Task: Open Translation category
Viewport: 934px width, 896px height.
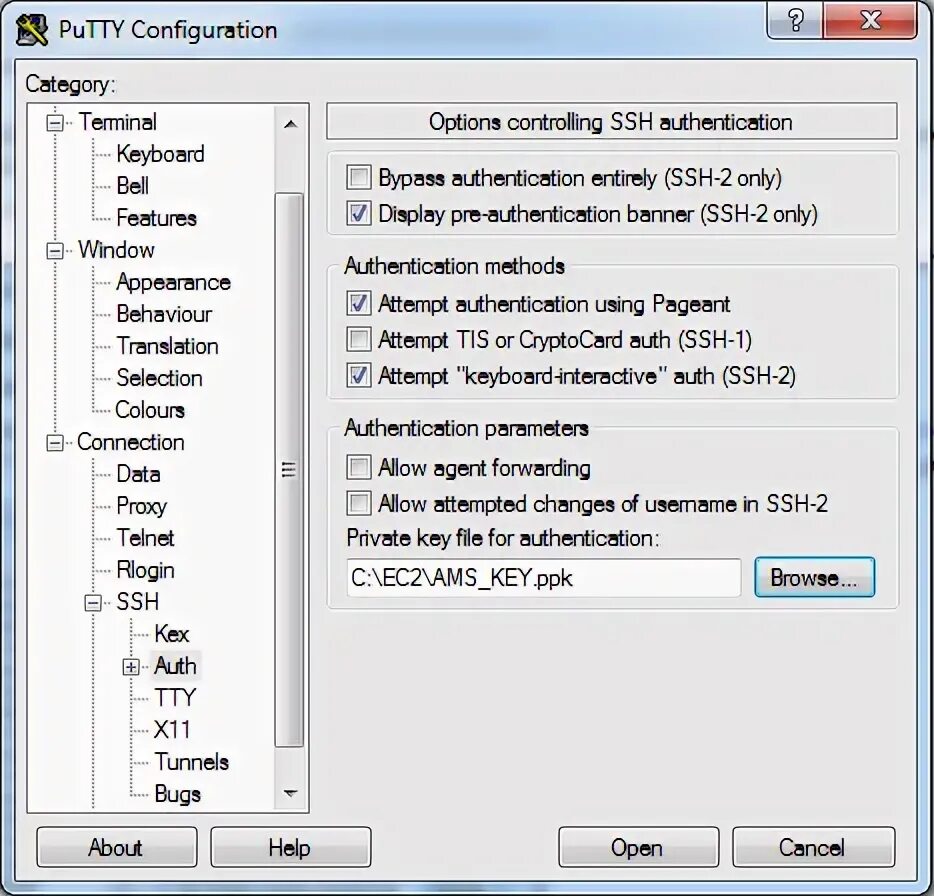Action: (167, 346)
